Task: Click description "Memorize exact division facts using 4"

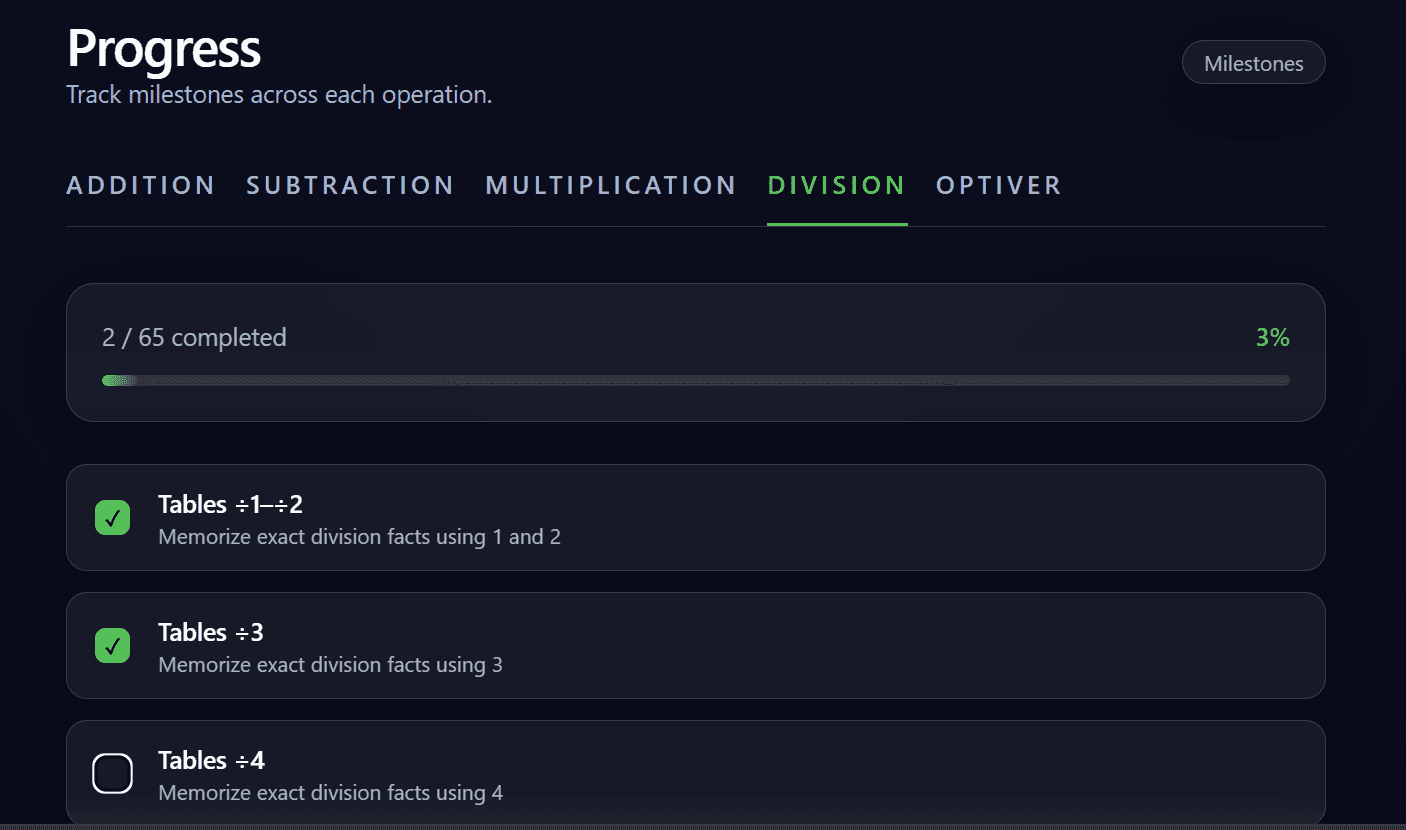Action: (330, 793)
